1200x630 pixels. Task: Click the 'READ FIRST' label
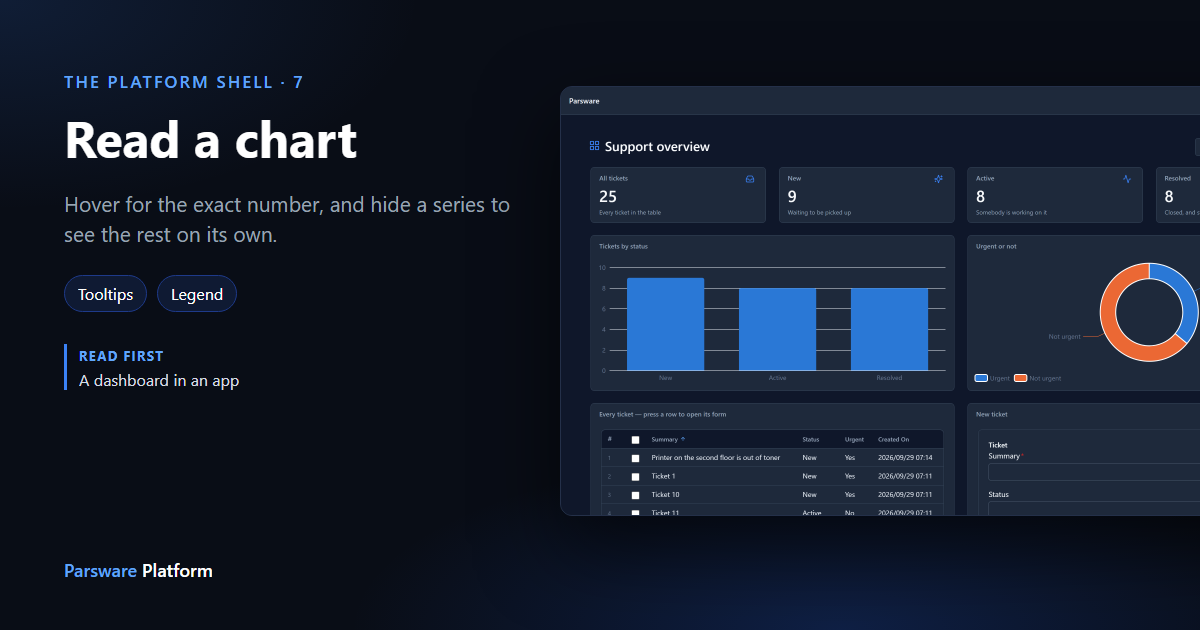[121, 356]
